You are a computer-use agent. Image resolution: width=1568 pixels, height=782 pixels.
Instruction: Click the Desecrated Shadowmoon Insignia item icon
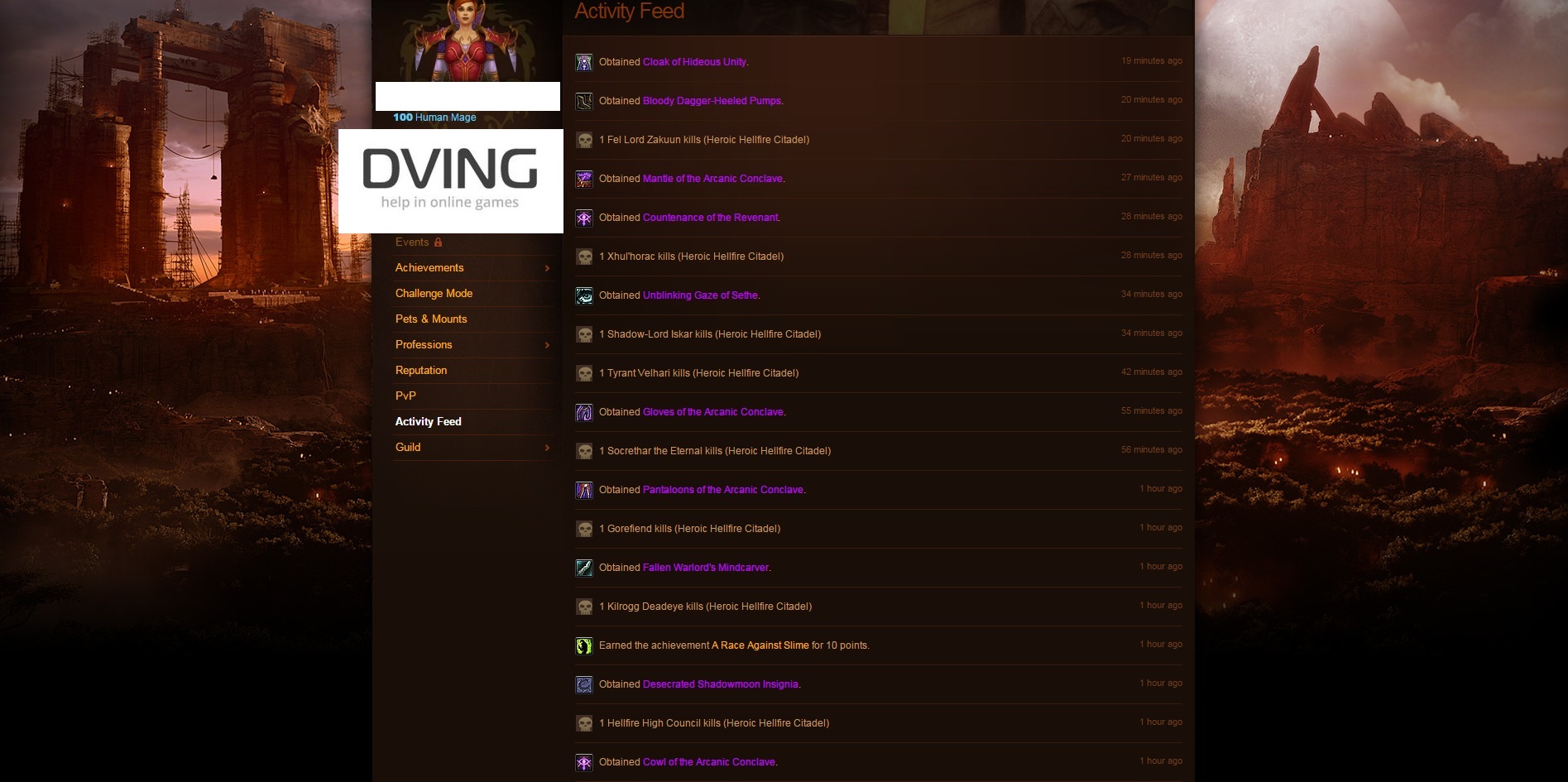[x=584, y=684]
